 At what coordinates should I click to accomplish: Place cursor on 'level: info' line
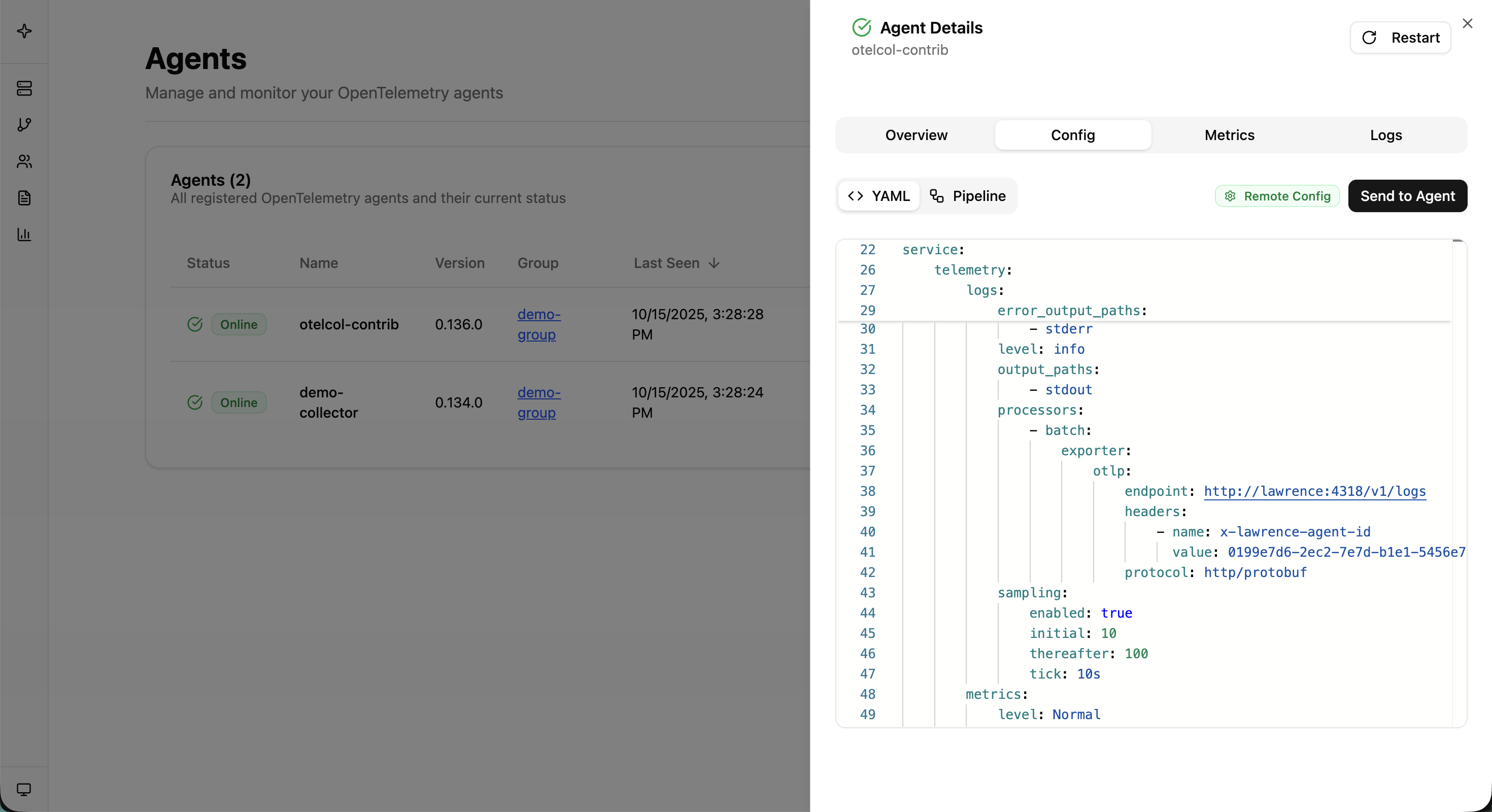[x=1041, y=349]
